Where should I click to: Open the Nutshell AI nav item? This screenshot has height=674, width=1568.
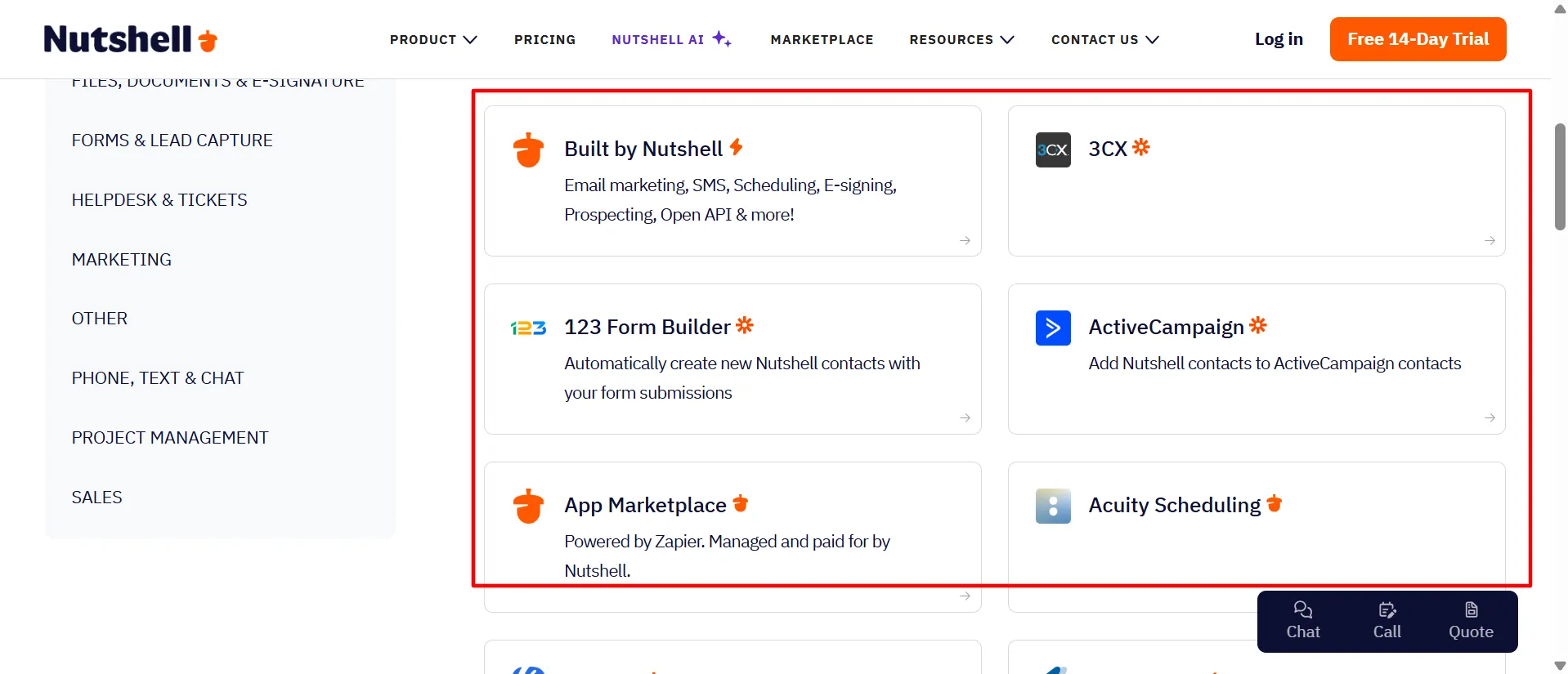pyautogui.click(x=671, y=39)
